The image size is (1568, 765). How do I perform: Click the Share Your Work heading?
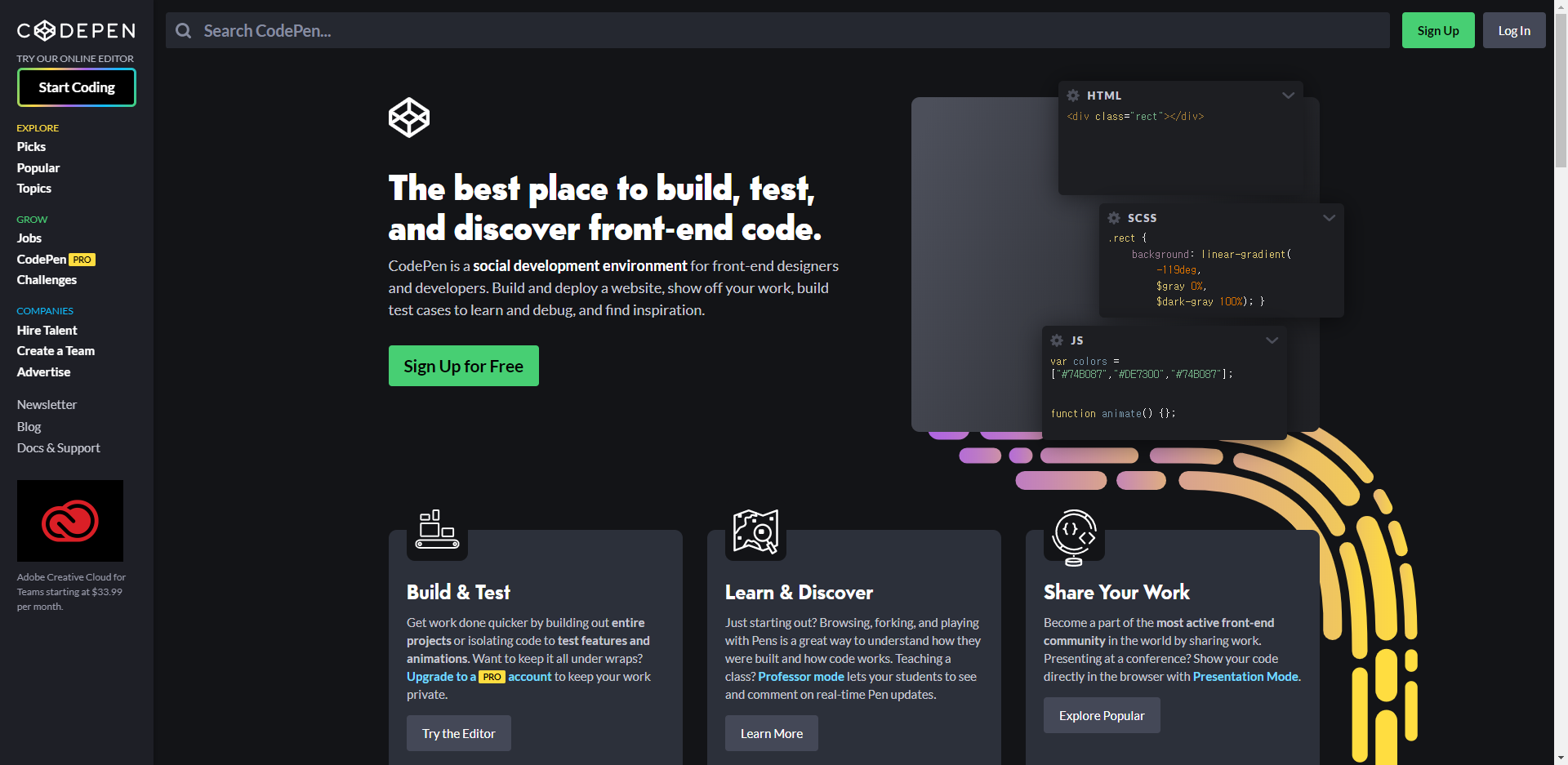pyautogui.click(x=1116, y=592)
